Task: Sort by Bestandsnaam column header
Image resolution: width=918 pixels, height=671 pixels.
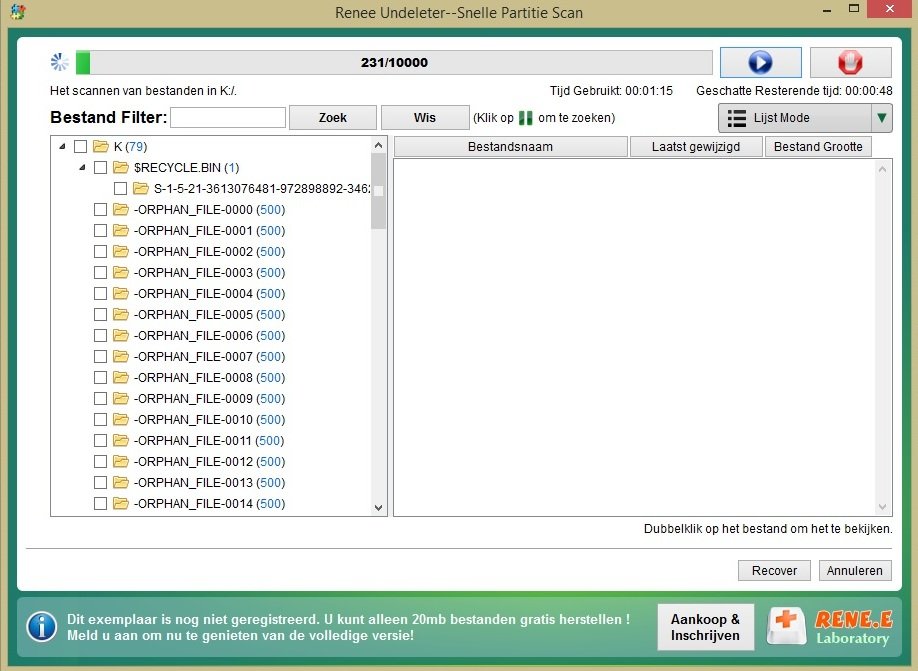Action: pos(510,147)
